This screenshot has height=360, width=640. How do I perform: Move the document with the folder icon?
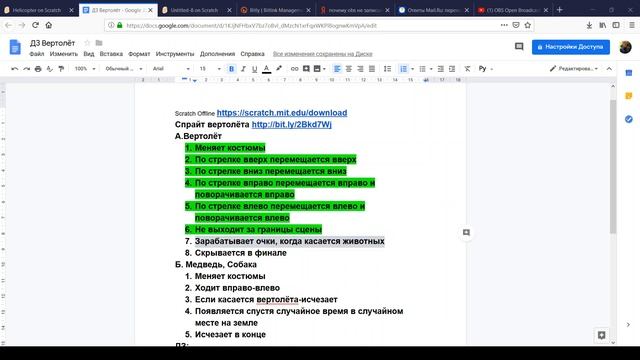coord(99,43)
